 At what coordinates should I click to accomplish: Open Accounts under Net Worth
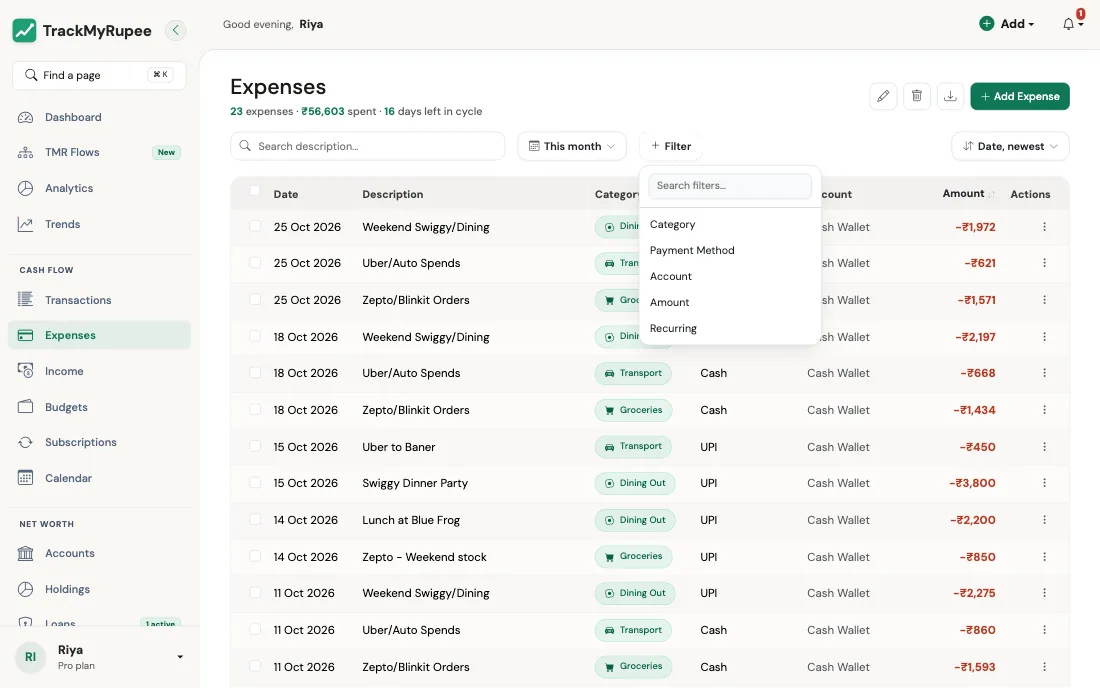(99, 553)
